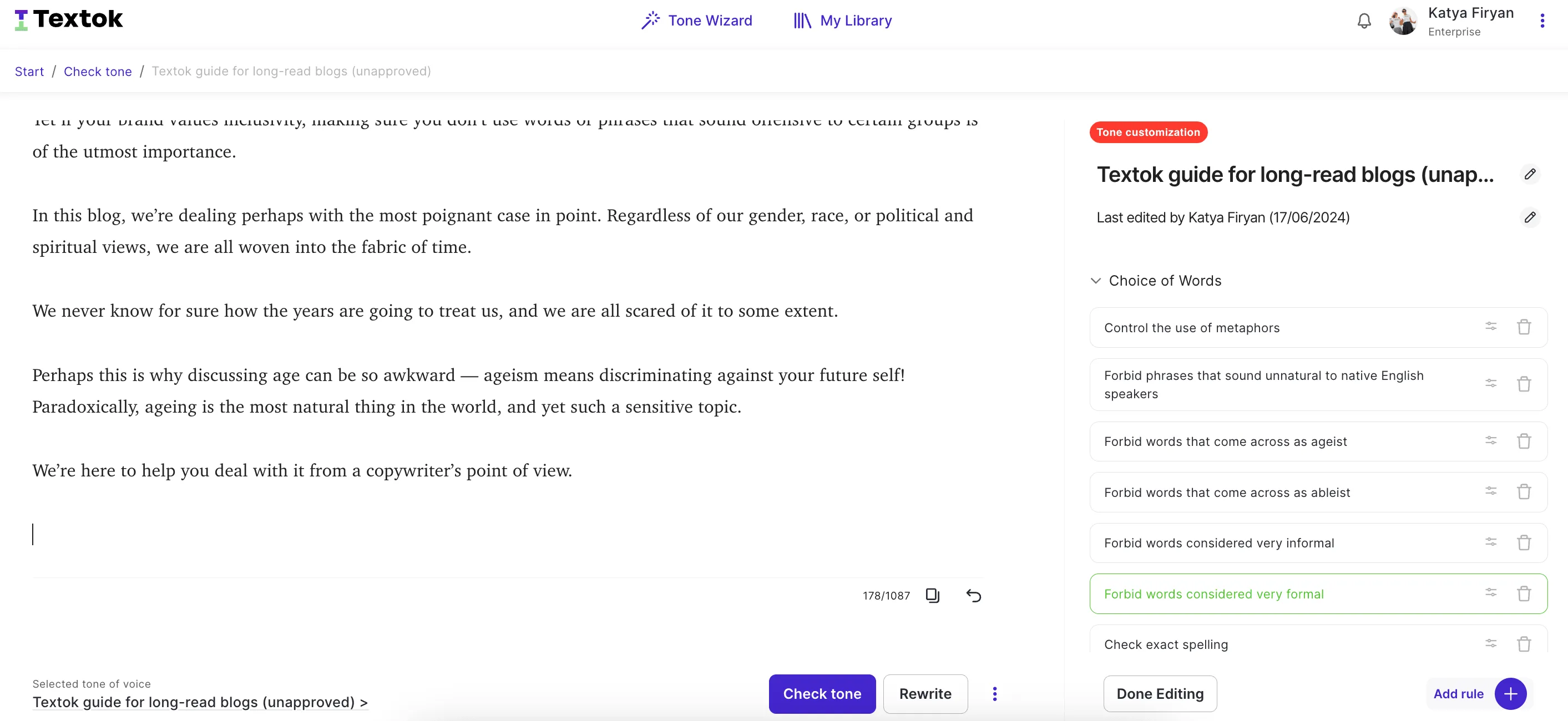
Task: Click the Check tone button
Action: click(x=822, y=694)
